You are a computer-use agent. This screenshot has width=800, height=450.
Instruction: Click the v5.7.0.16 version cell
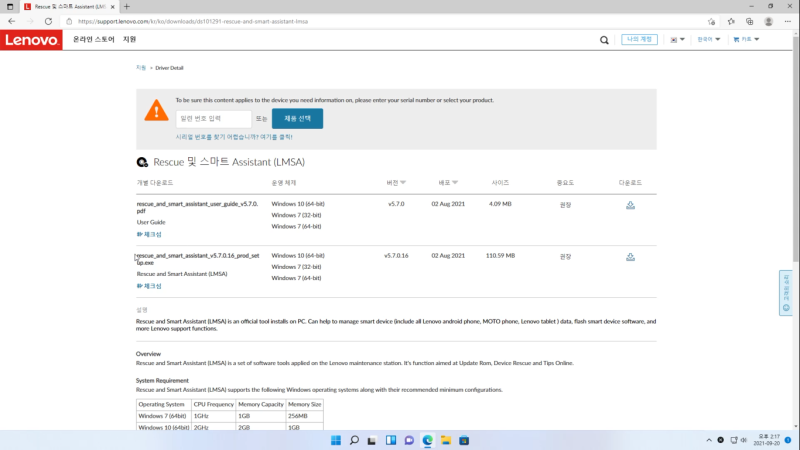(396, 256)
